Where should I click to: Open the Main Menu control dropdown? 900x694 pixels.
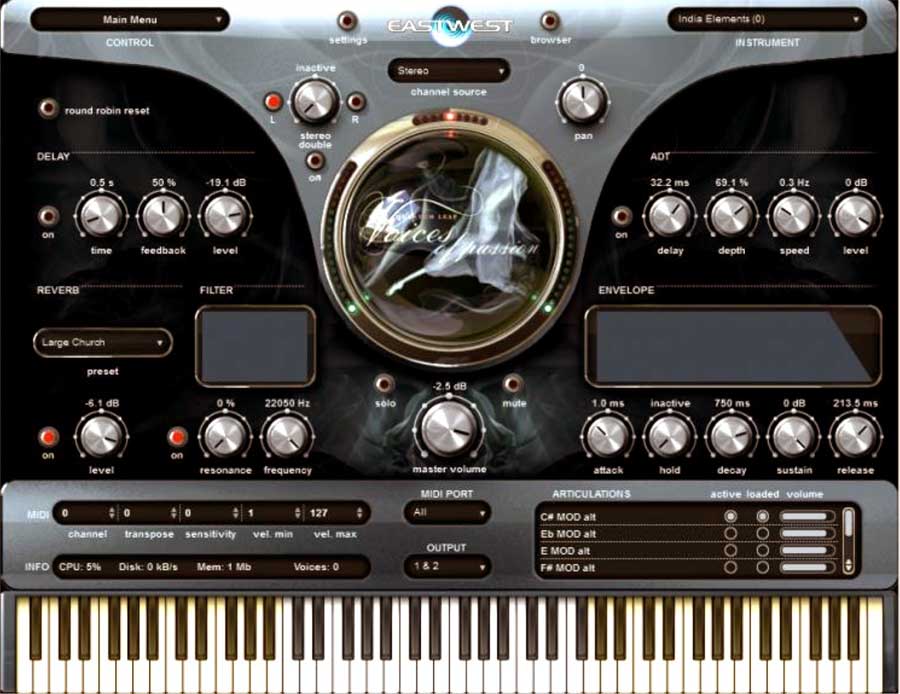click(x=130, y=20)
